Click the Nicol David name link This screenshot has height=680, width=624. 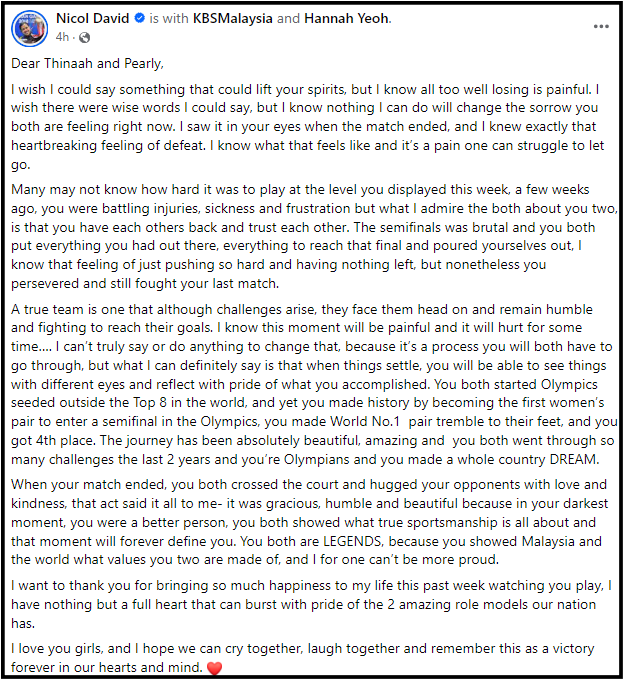pyautogui.click(x=93, y=18)
